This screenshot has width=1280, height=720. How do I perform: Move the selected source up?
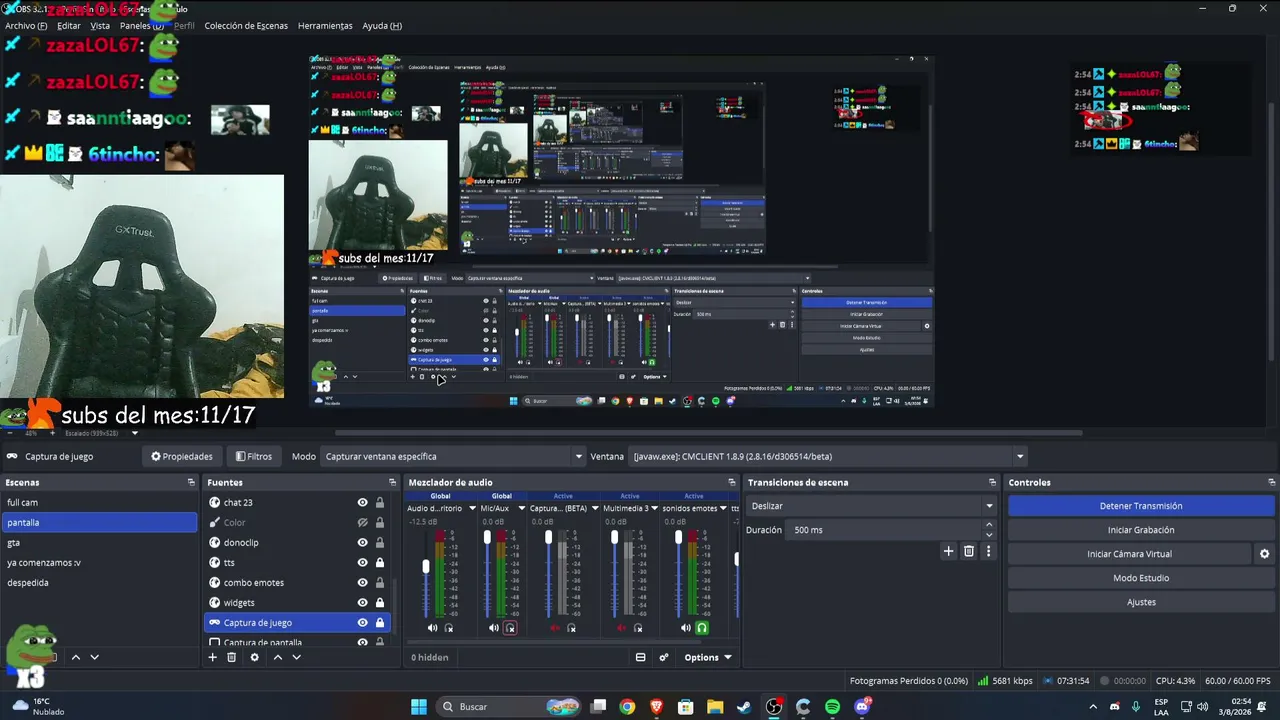[x=278, y=657]
